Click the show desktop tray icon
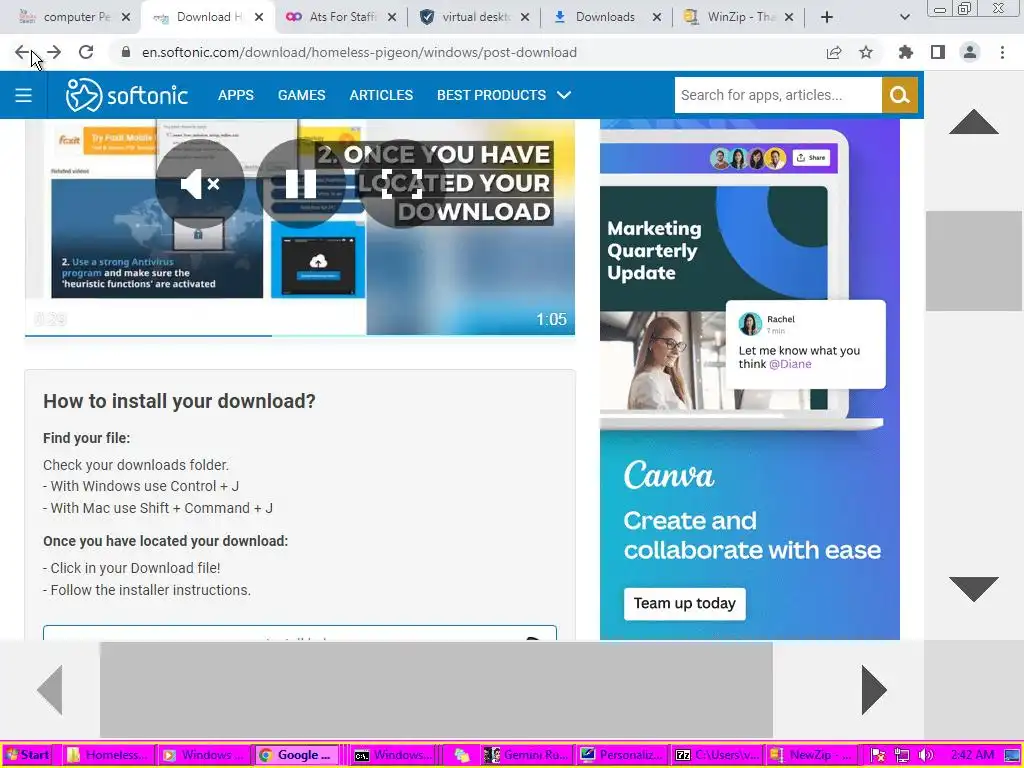1024x768 pixels. pyautogui.click(x=1011, y=756)
